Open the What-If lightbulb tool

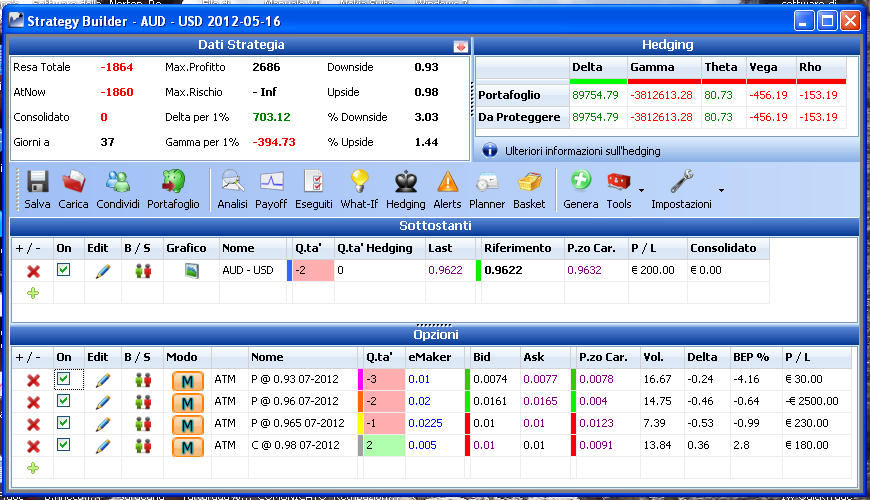360,182
